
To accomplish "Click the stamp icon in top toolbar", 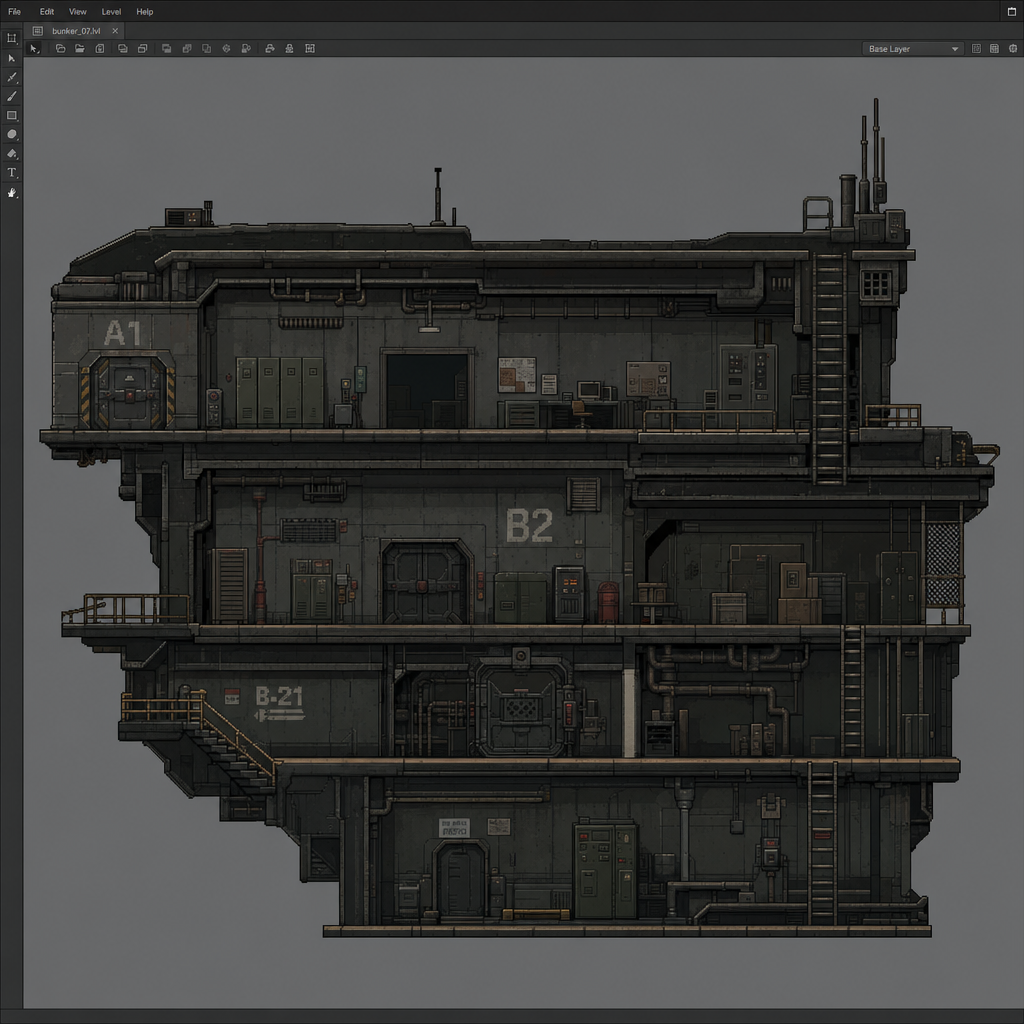I will tap(289, 48).
